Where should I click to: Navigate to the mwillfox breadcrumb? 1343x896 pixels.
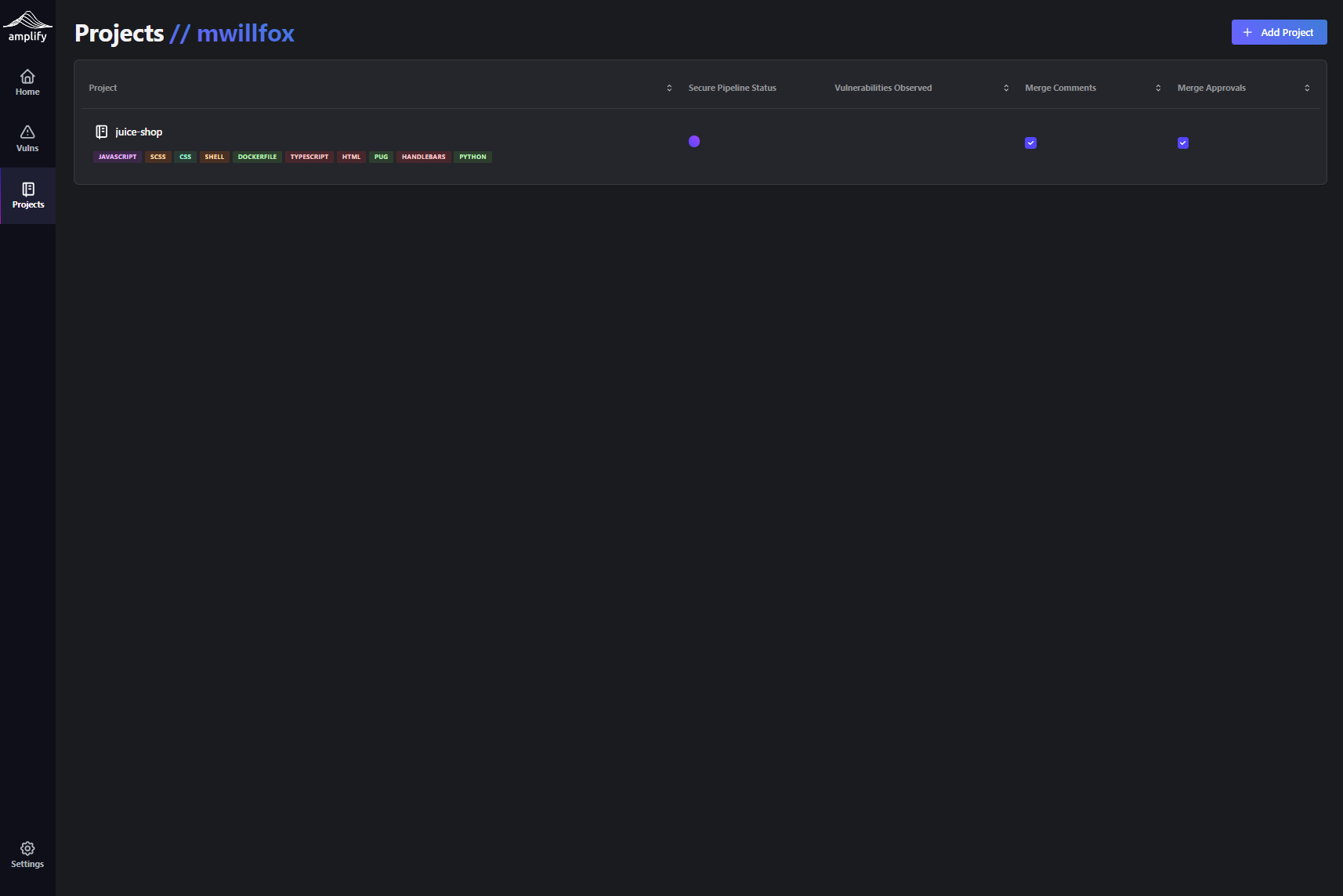coord(246,34)
